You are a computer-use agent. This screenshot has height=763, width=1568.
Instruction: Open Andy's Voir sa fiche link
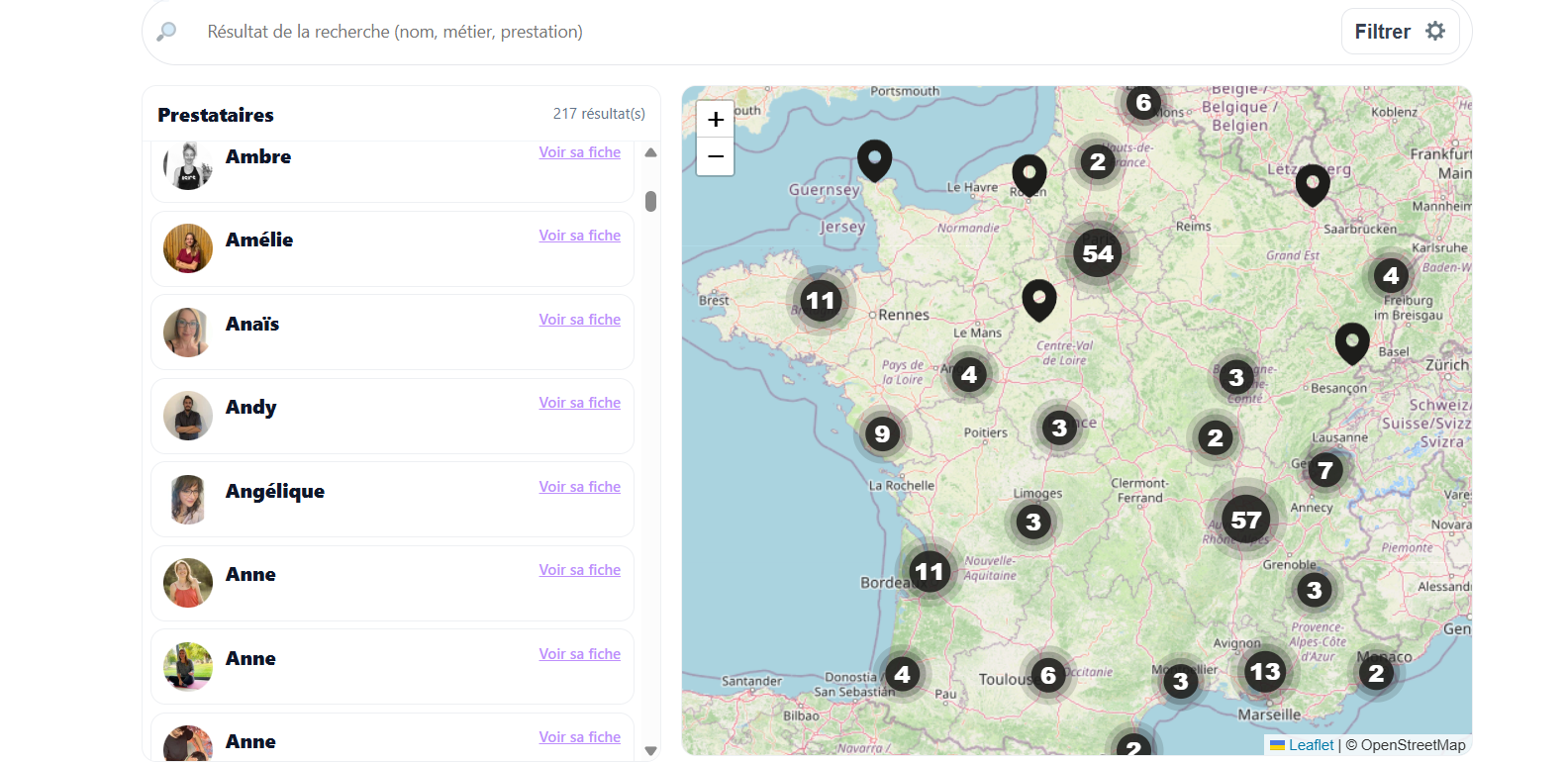580,403
